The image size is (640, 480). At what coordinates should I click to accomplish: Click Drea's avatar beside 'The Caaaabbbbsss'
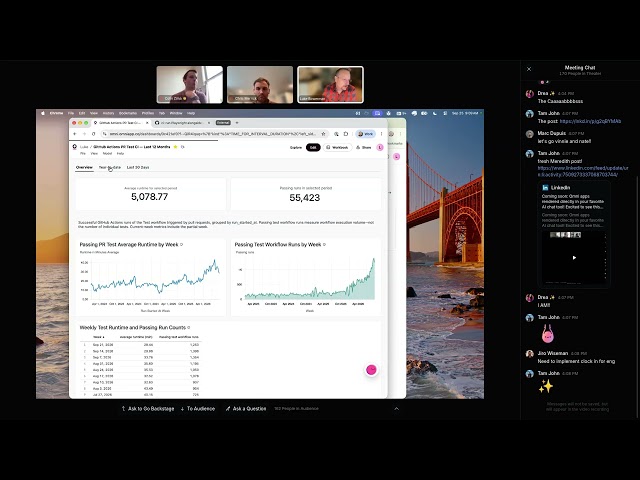pyautogui.click(x=530, y=94)
